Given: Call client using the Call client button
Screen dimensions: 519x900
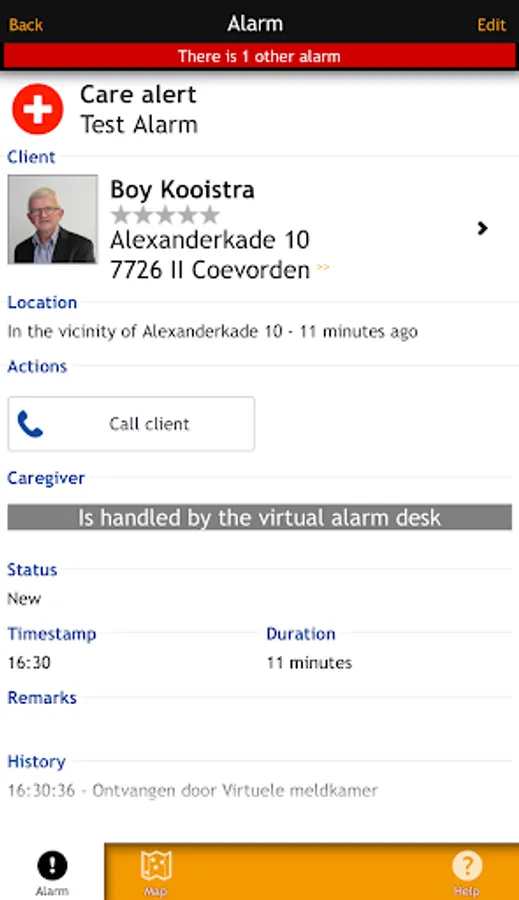Looking at the screenshot, I should click(131, 424).
